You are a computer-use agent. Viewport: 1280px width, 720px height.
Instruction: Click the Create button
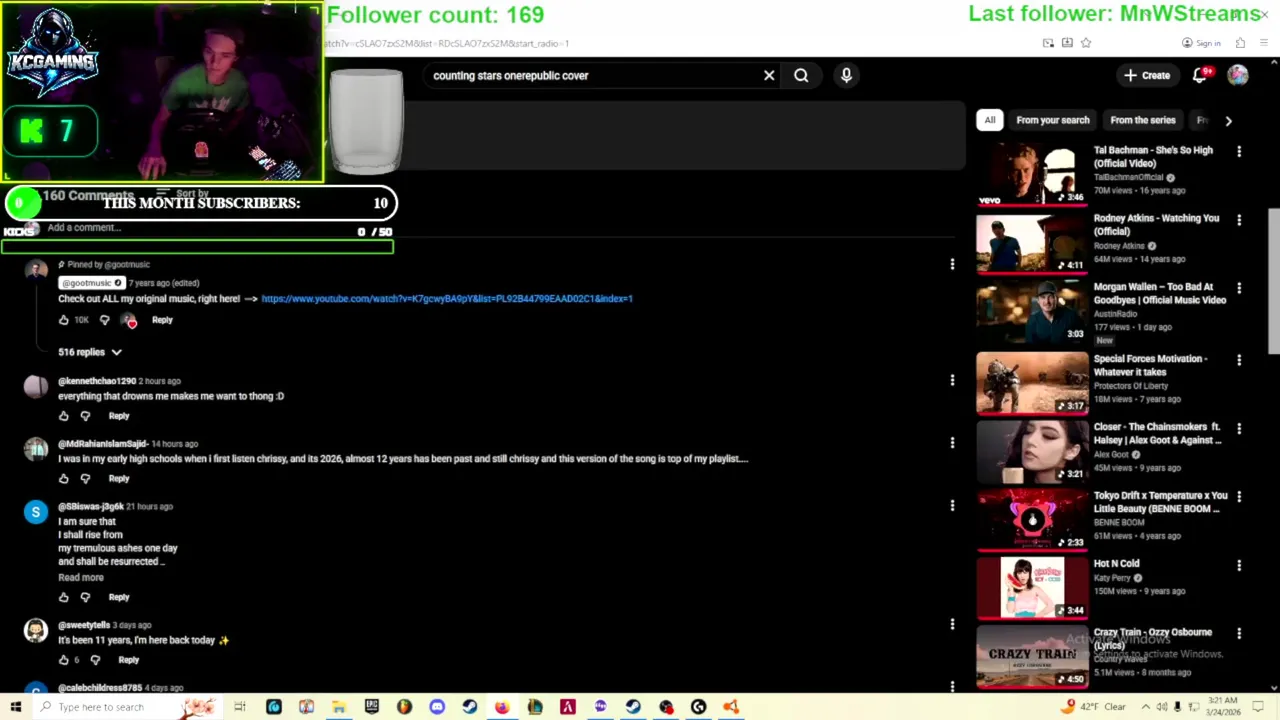[x=1147, y=75]
